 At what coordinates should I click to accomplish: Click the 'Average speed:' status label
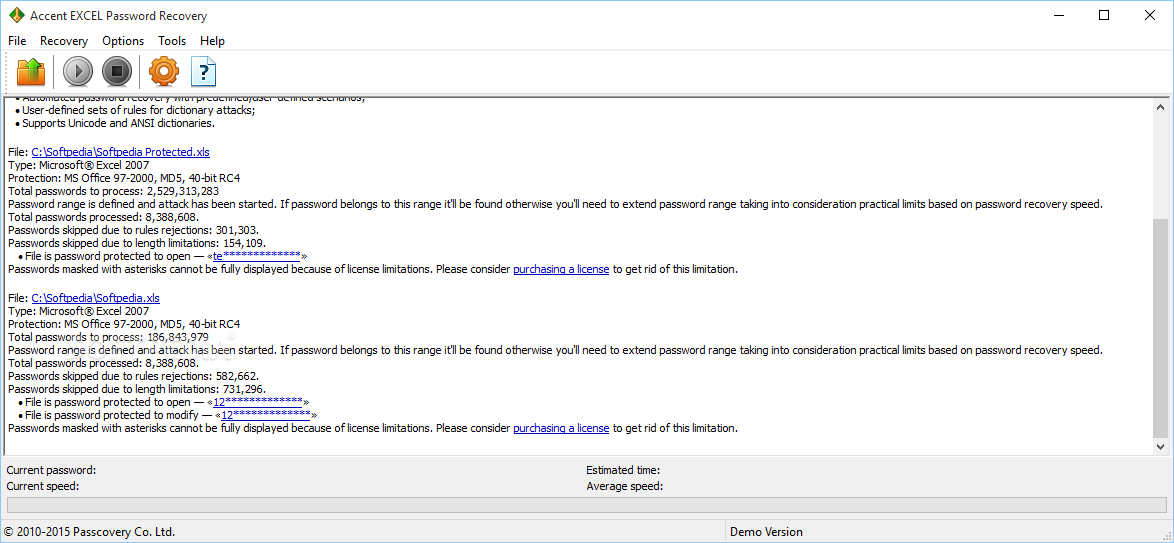point(624,486)
